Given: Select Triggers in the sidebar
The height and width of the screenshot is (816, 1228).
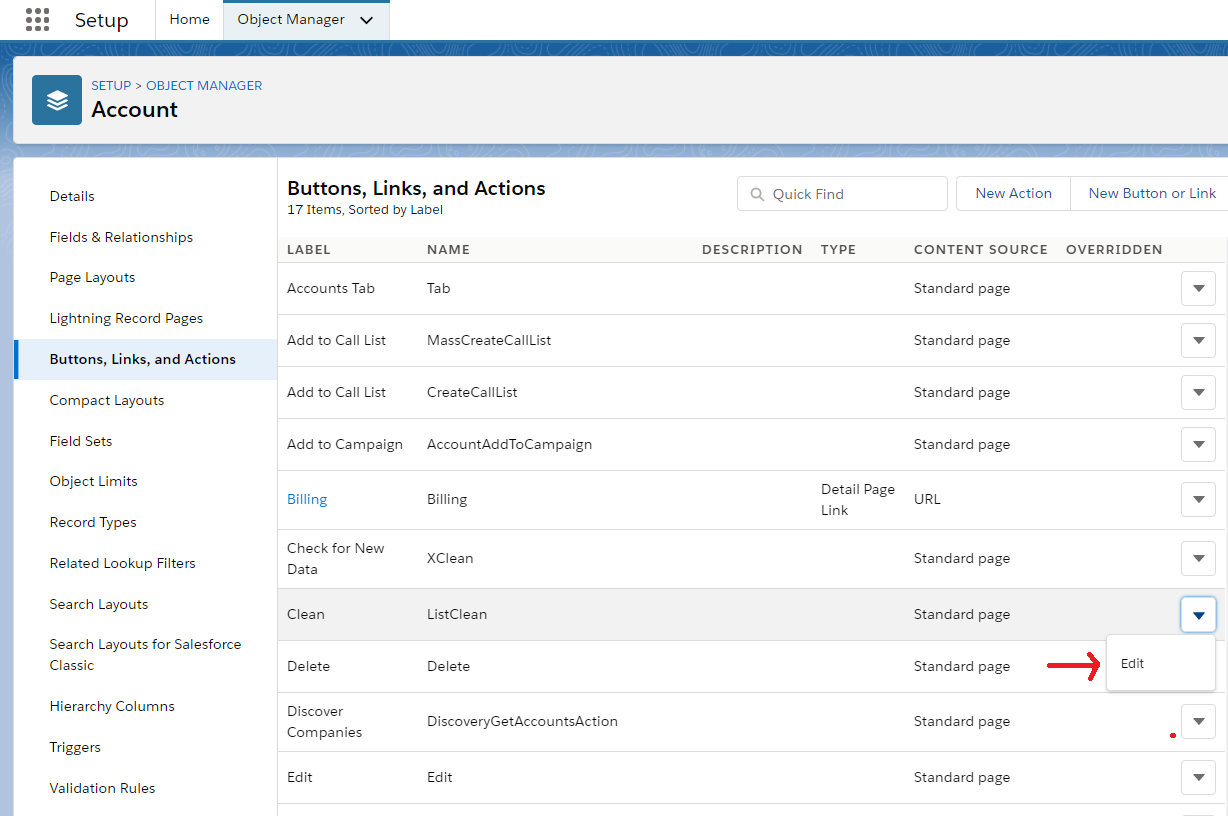Looking at the screenshot, I should coord(74,747).
